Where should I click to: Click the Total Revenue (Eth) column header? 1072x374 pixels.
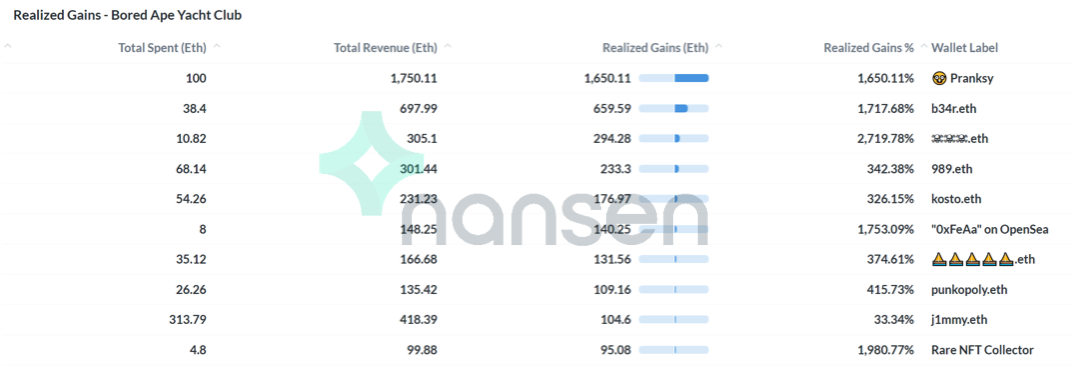point(386,48)
